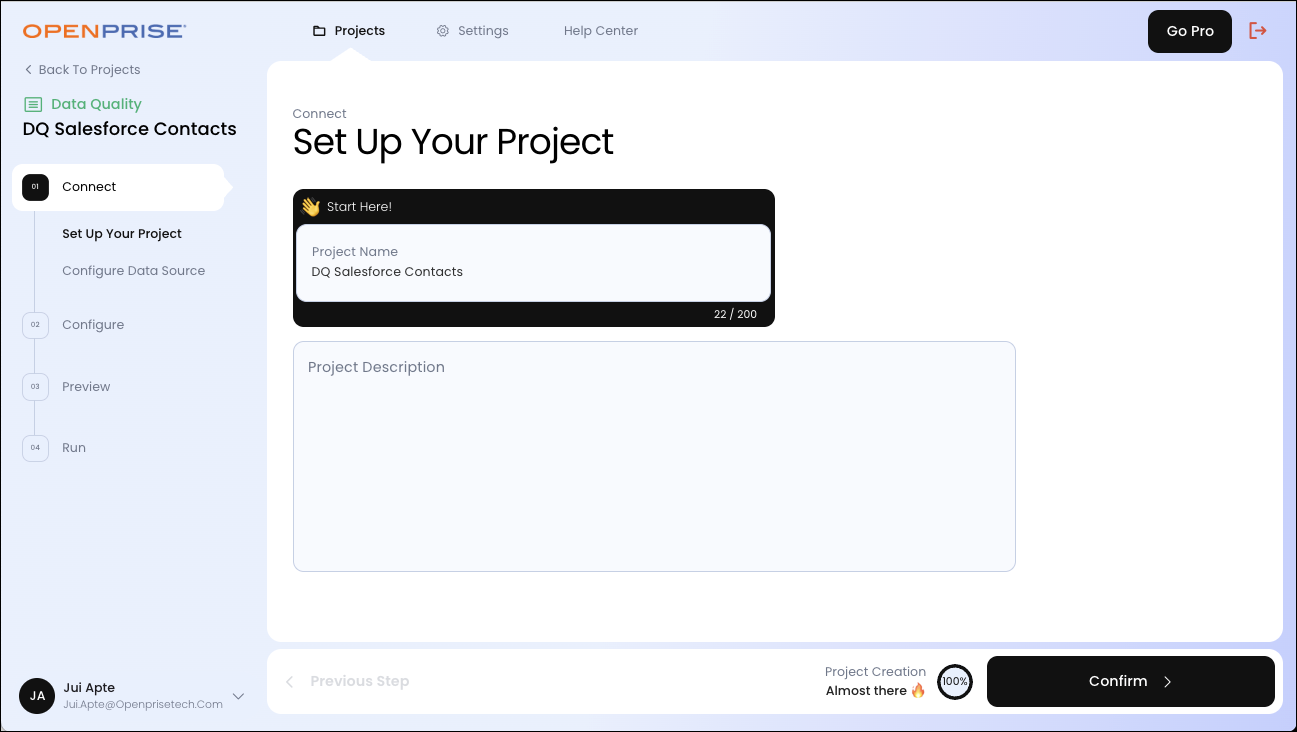Click the Confirm button
Viewport: 1297px width, 732px height.
pyautogui.click(x=1131, y=682)
